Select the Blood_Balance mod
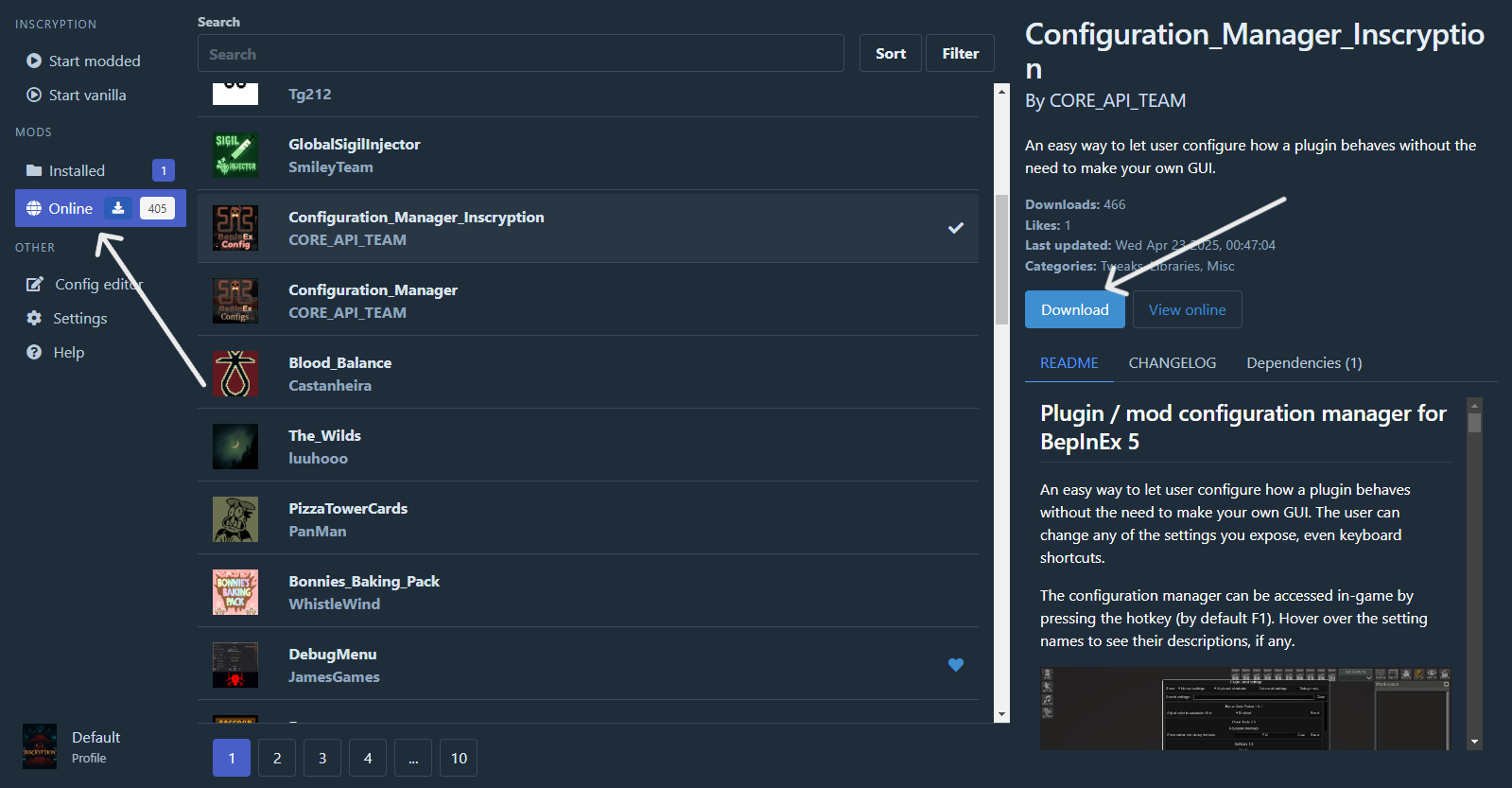The height and width of the screenshot is (788, 1512). [x=588, y=374]
